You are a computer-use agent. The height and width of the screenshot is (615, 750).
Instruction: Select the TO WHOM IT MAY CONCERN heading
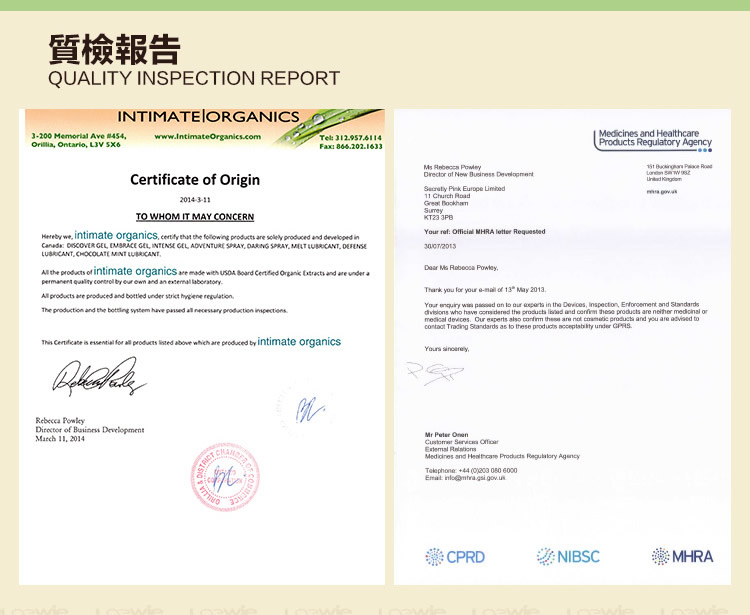pyautogui.click(x=195, y=216)
